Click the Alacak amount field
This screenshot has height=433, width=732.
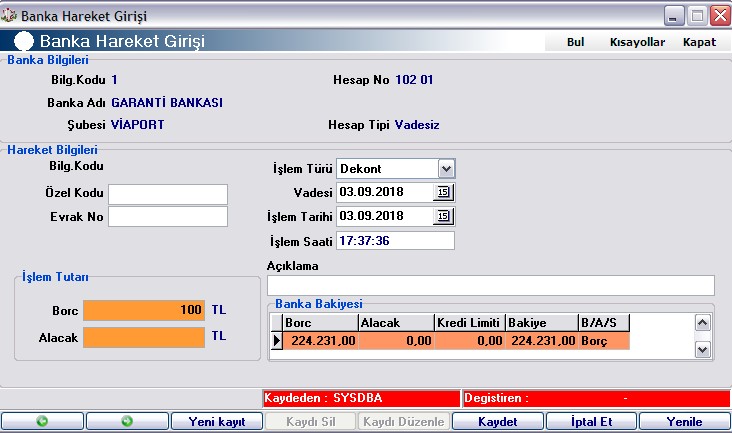144,337
